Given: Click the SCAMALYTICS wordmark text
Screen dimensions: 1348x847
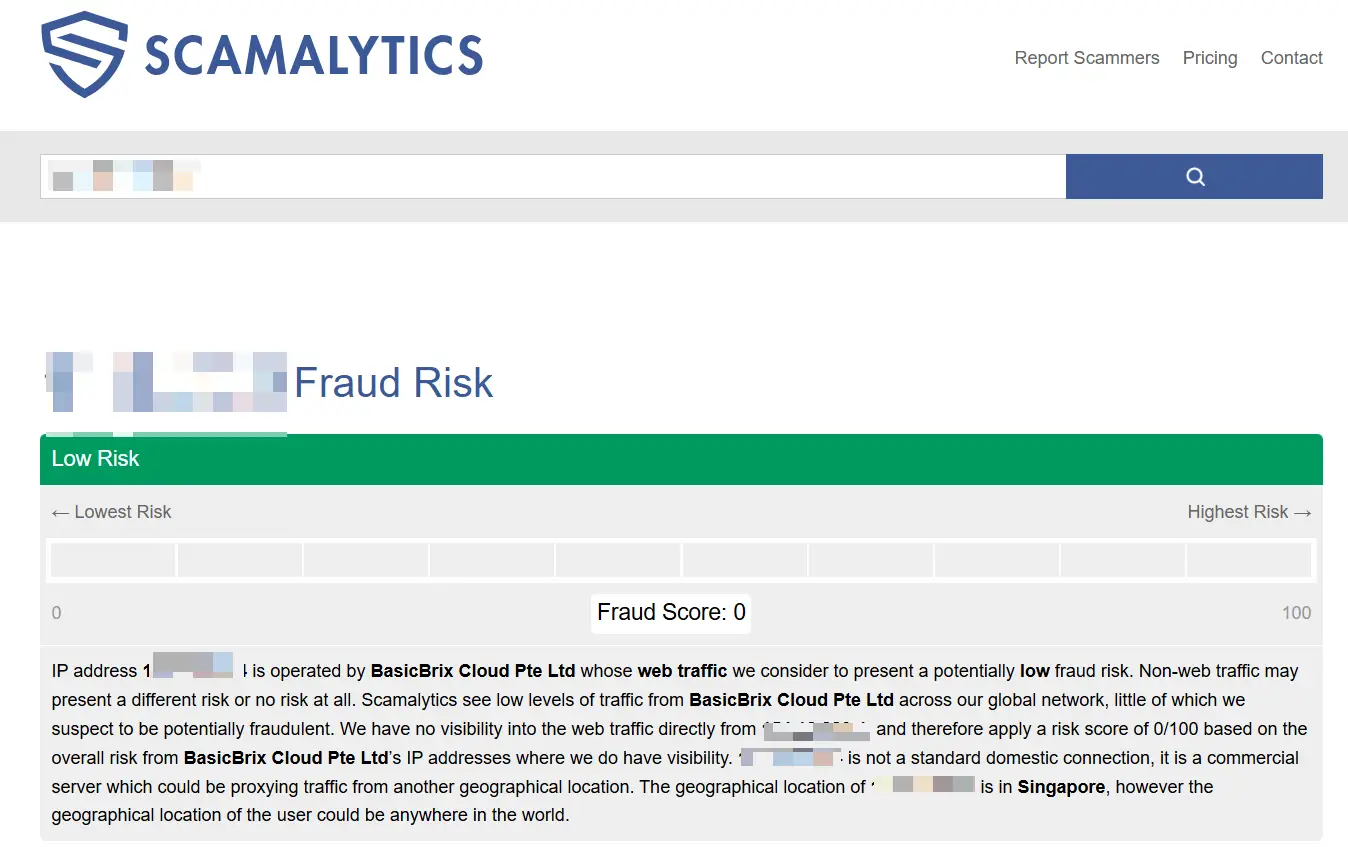Looking at the screenshot, I should point(314,55).
